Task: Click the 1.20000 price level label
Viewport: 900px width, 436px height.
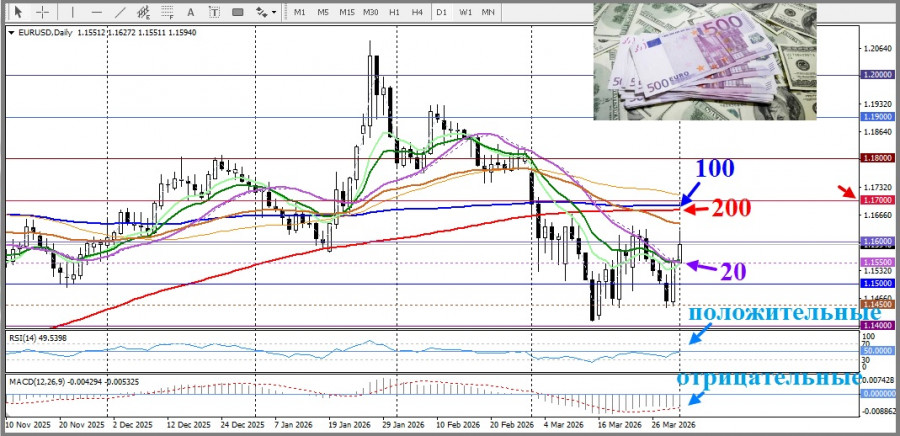Action: coord(877,75)
